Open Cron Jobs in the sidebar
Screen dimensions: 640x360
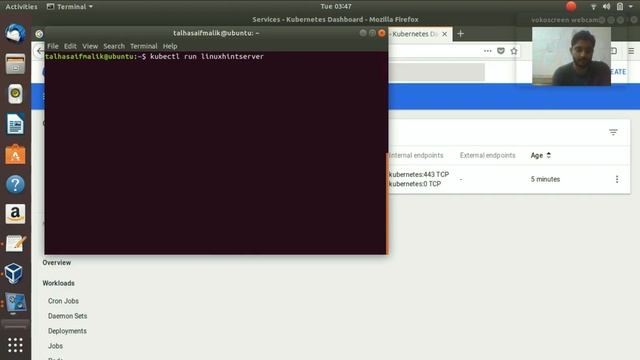(63, 301)
